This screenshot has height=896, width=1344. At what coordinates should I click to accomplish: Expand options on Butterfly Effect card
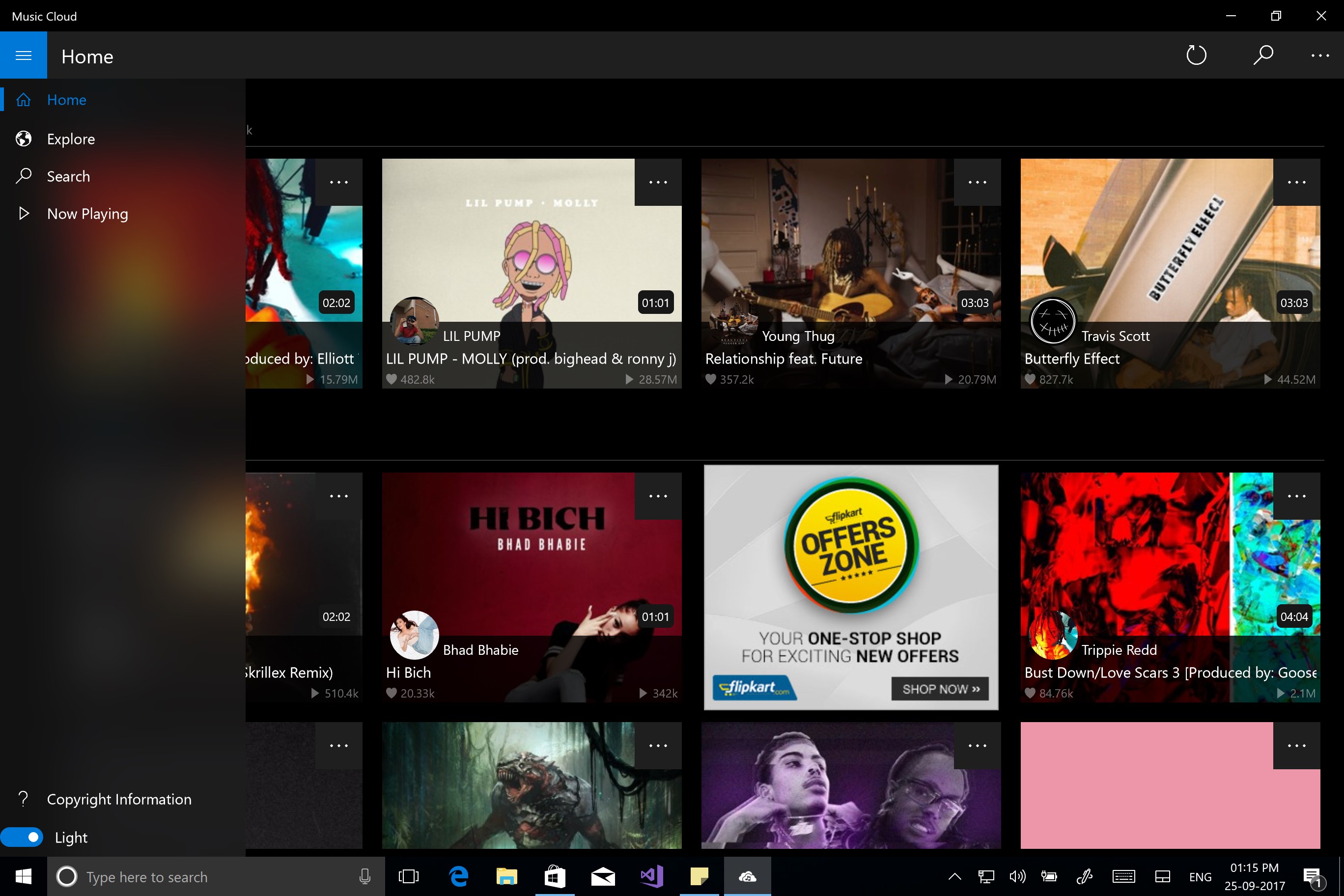coord(1296,182)
